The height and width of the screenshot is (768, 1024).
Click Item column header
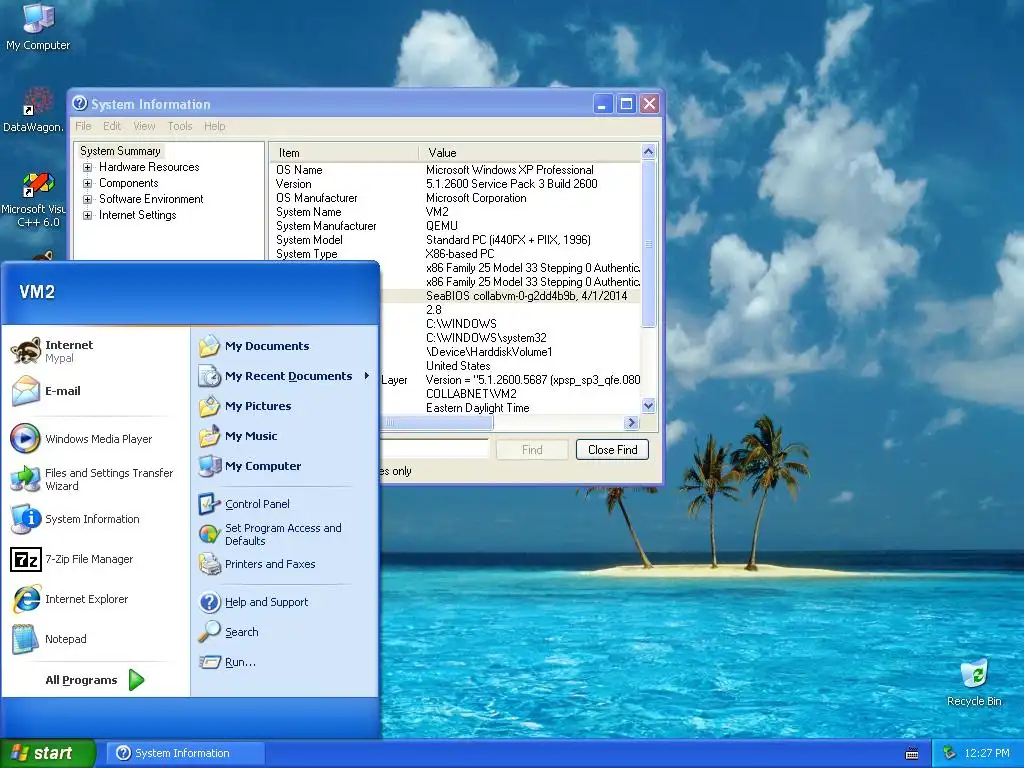(344, 153)
